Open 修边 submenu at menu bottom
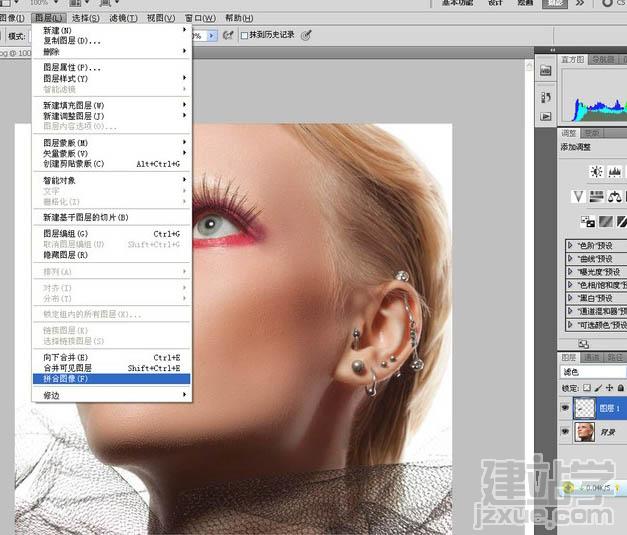The width and height of the screenshot is (627, 535). tap(111, 395)
